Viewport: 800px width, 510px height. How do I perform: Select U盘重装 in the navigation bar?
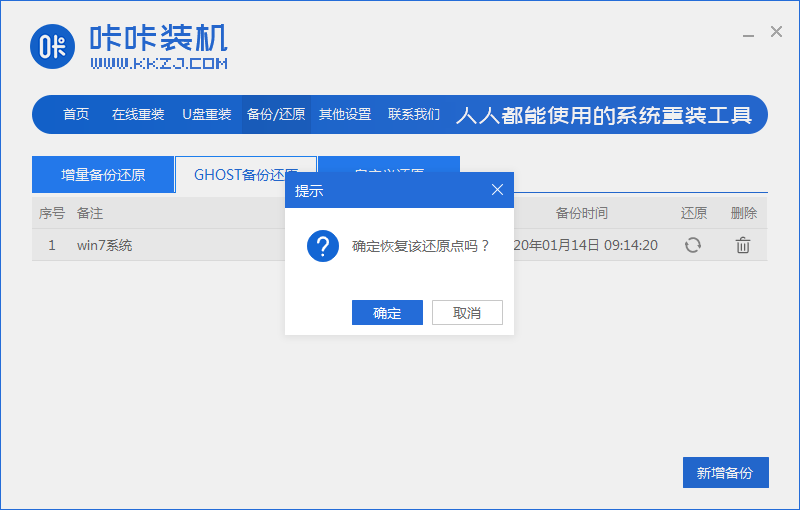tap(207, 115)
